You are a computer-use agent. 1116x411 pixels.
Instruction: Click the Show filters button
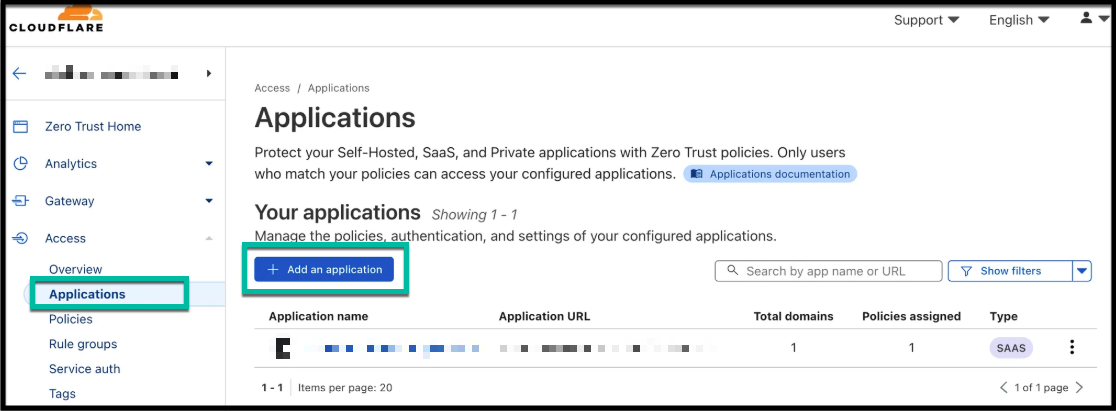tap(1011, 271)
